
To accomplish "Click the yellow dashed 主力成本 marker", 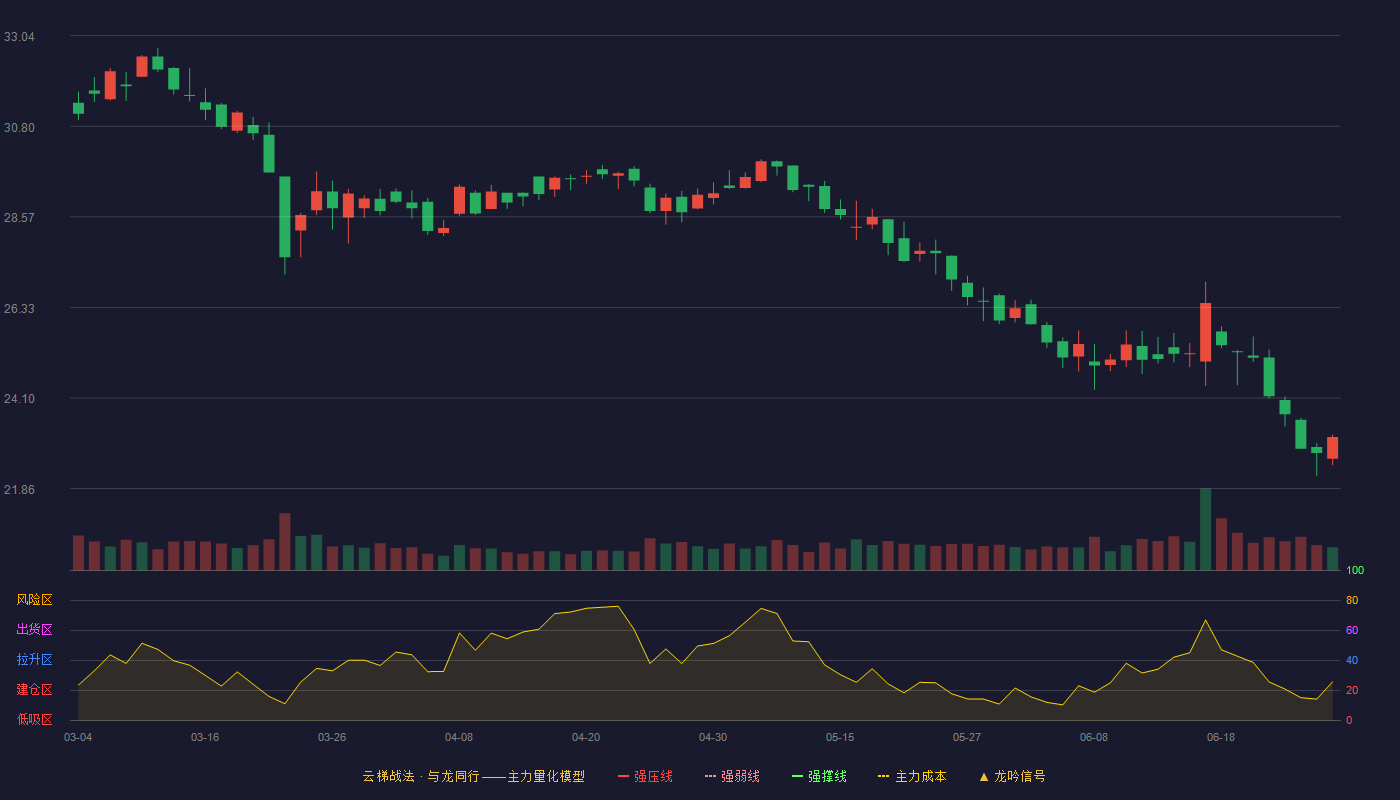I will coord(883,776).
